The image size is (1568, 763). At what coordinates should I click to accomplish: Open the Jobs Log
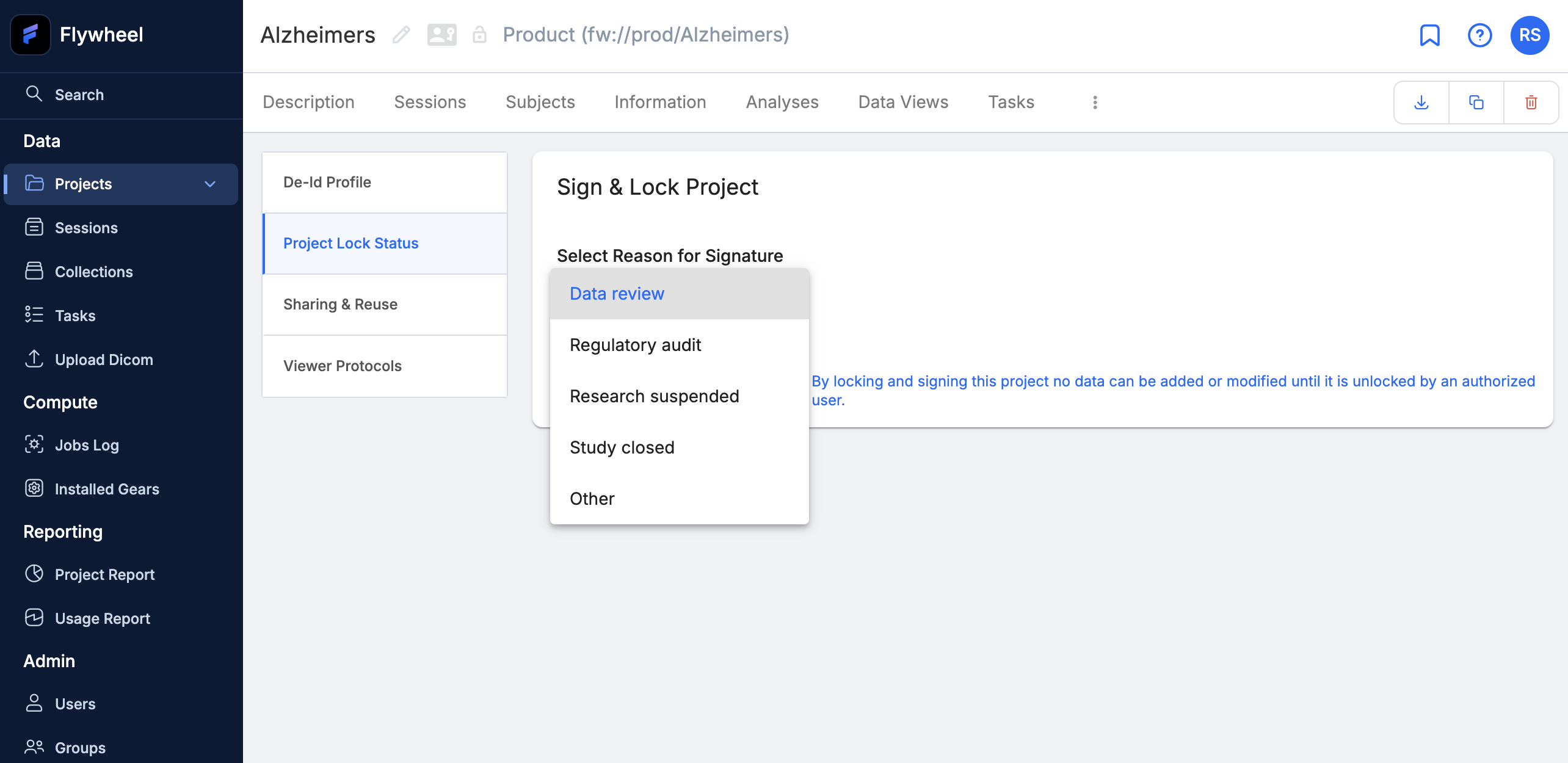click(122, 445)
